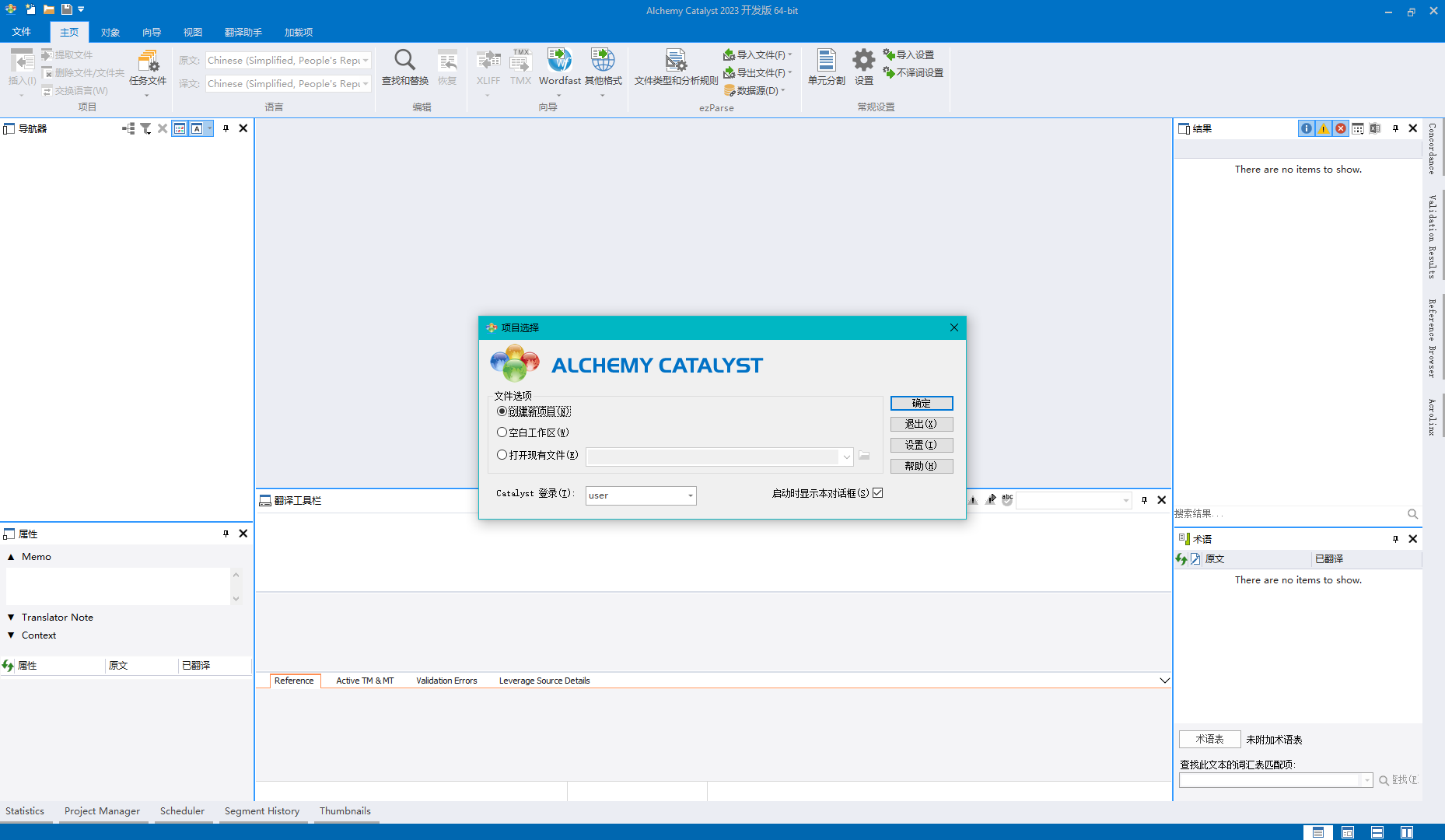Open 查找和替换 find and replace
The width and height of the screenshot is (1445, 840).
tap(404, 68)
